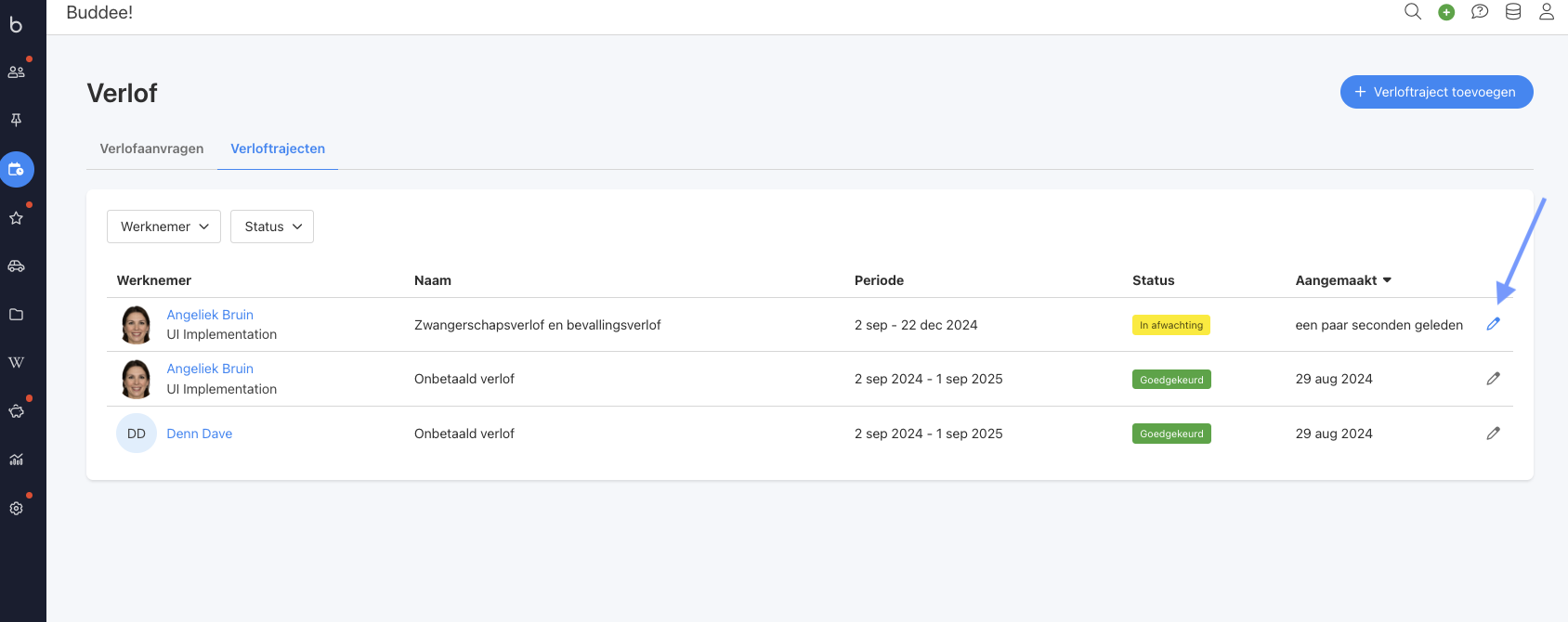Open the search magnifier in top bar
The image size is (1568, 622).
coord(1413,12)
